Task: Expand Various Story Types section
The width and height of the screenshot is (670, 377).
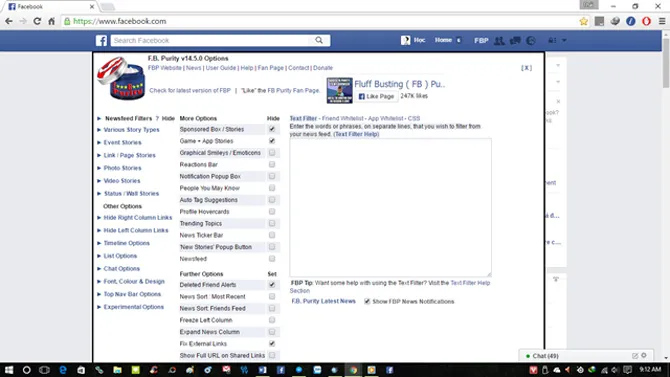Action: [131, 130]
